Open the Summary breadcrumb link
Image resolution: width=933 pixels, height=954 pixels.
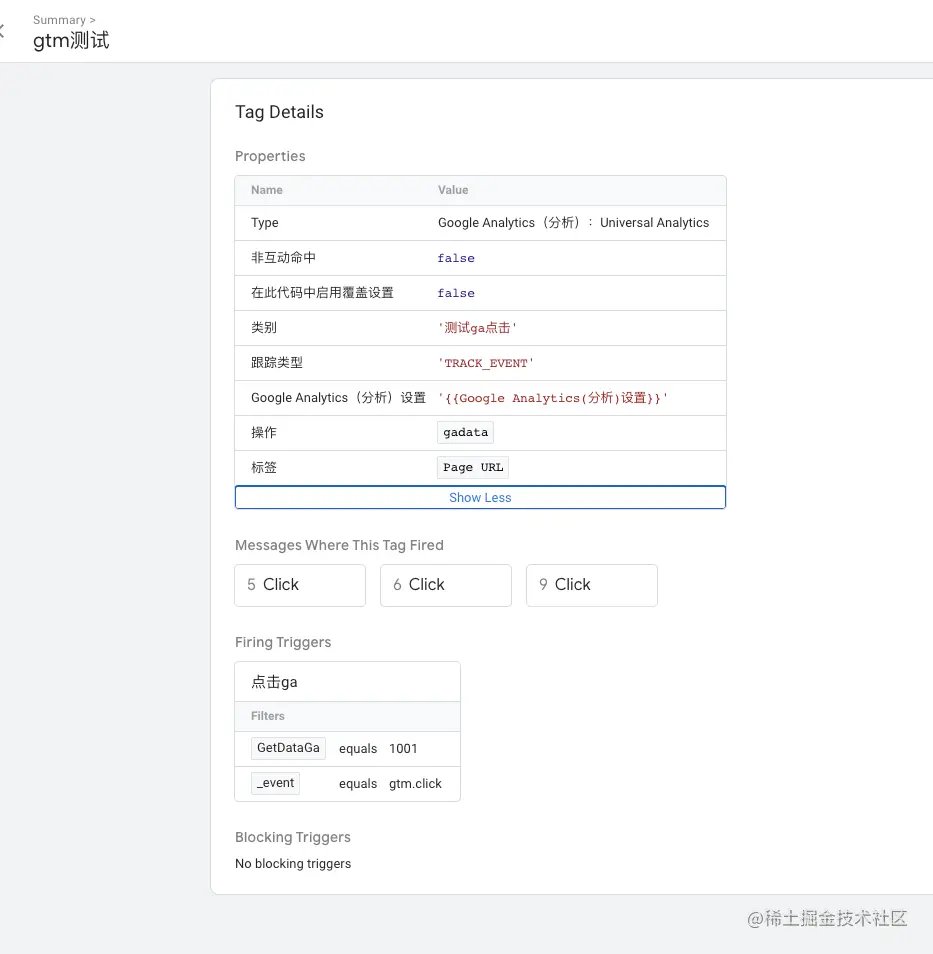59,20
